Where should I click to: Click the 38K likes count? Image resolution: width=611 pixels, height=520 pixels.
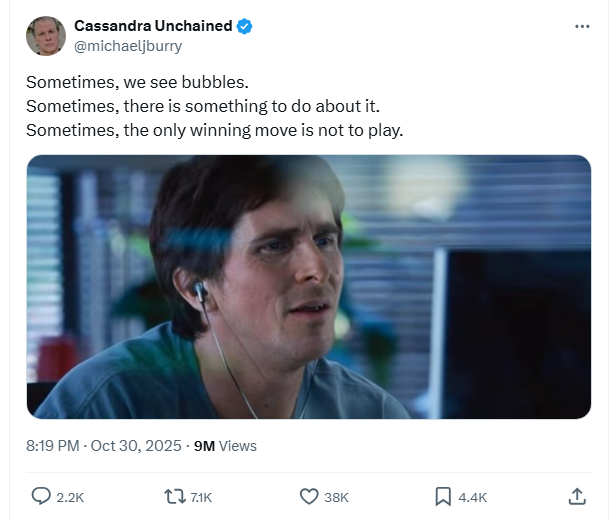(337, 497)
